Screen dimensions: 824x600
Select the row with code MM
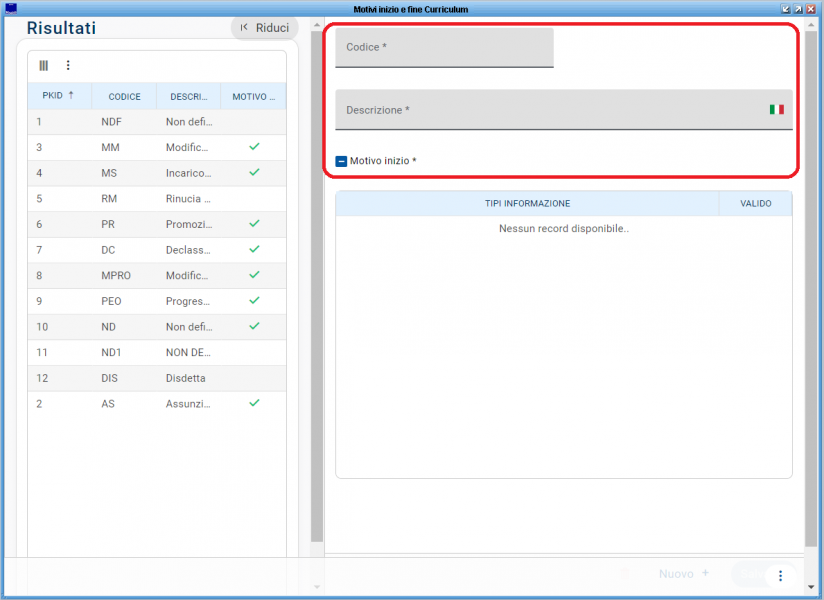157,148
